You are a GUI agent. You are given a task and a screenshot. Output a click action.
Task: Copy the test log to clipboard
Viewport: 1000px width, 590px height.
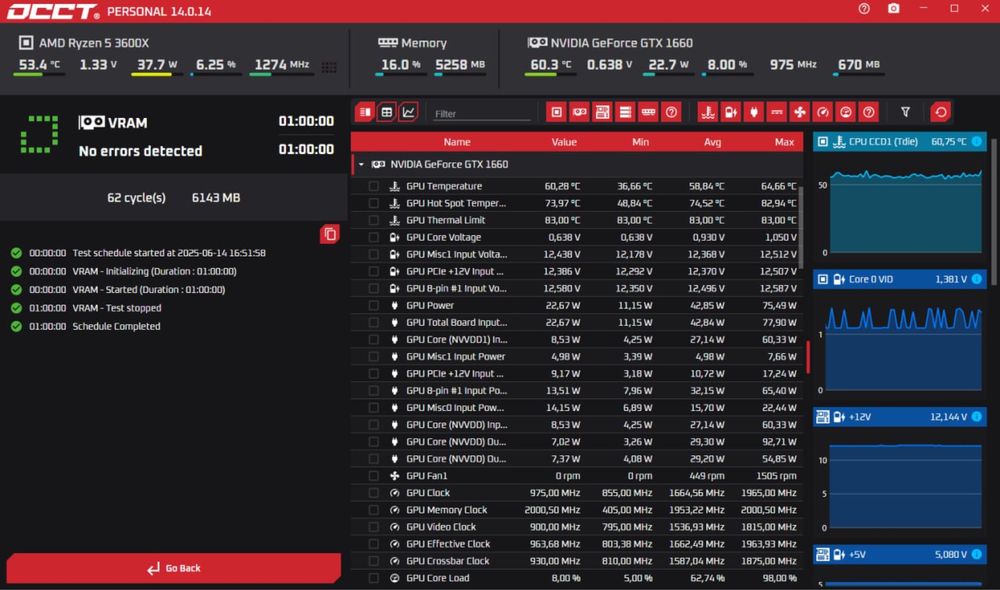(x=330, y=234)
